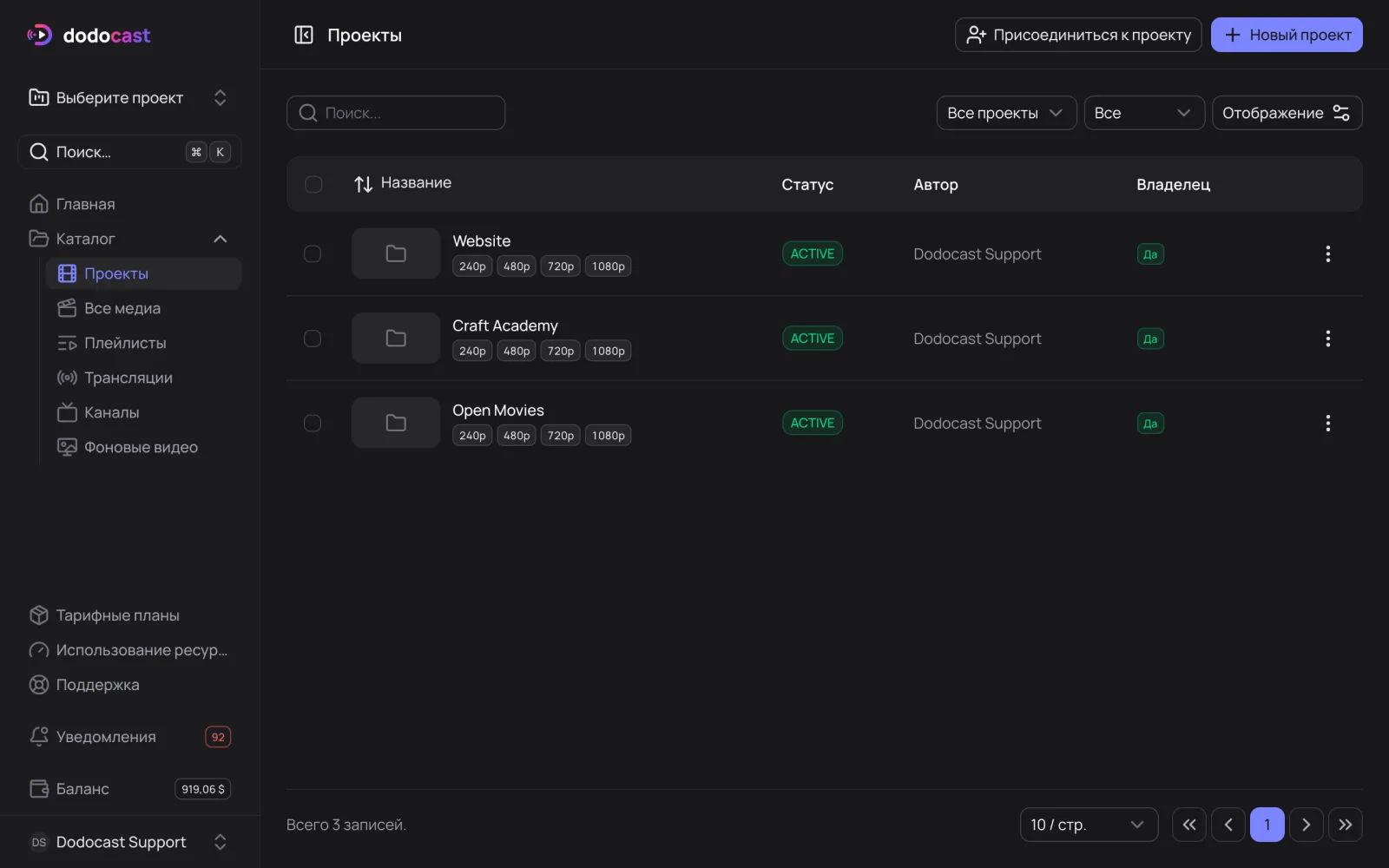The width and height of the screenshot is (1389, 868).
Task: Click the Новый проект button
Action: (x=1287, y=35)
